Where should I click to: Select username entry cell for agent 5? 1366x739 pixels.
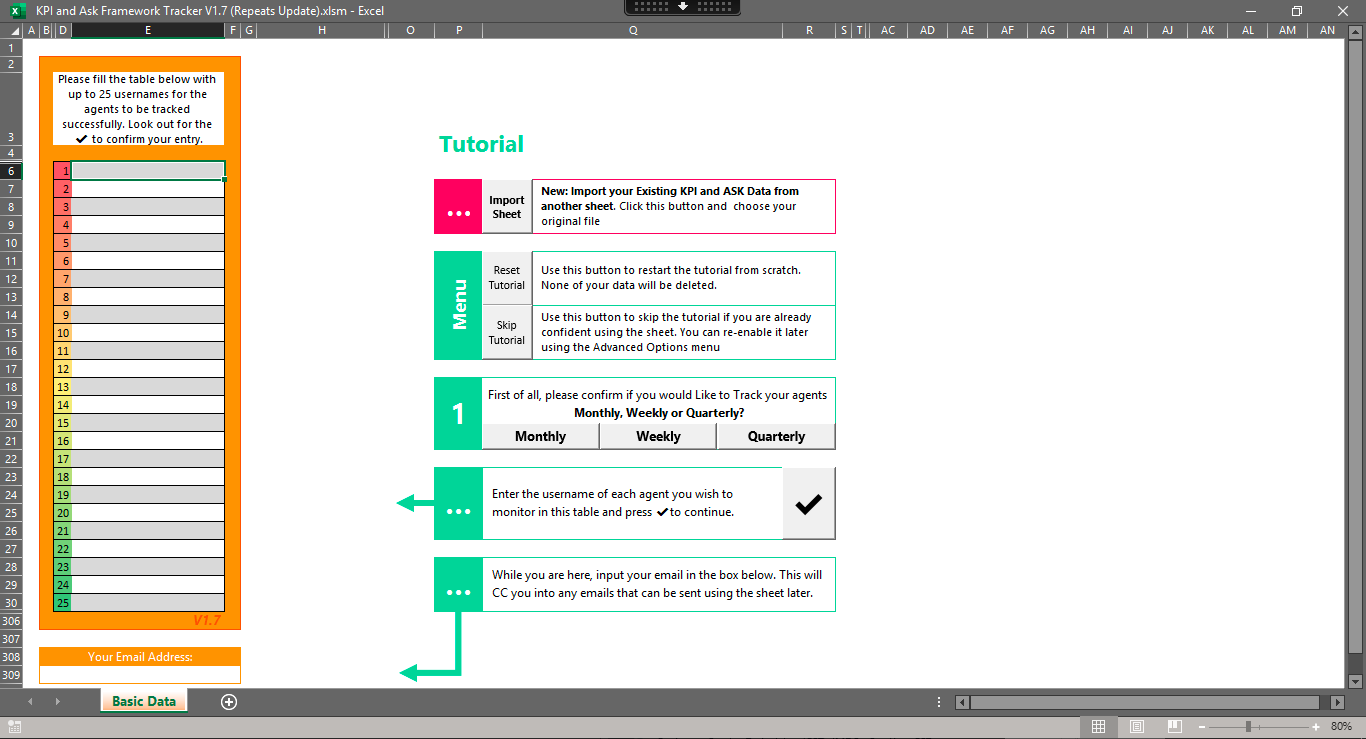tap(148, 243)
